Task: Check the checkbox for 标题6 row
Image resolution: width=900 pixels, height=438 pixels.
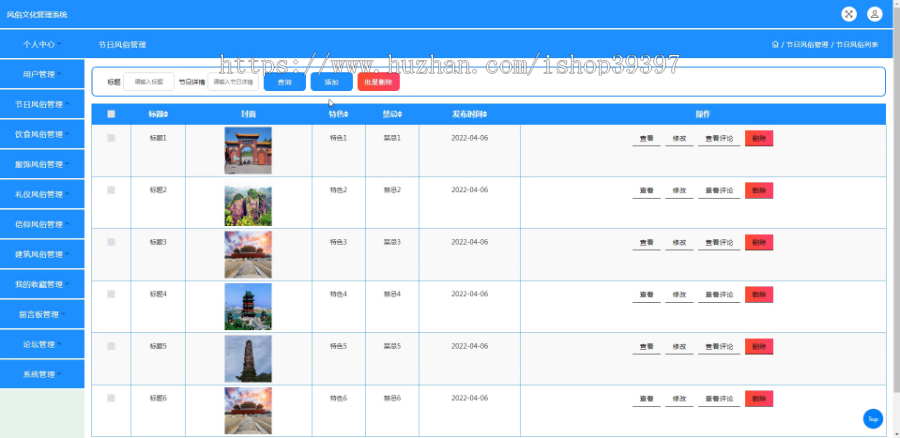Action: coord(111,398)
